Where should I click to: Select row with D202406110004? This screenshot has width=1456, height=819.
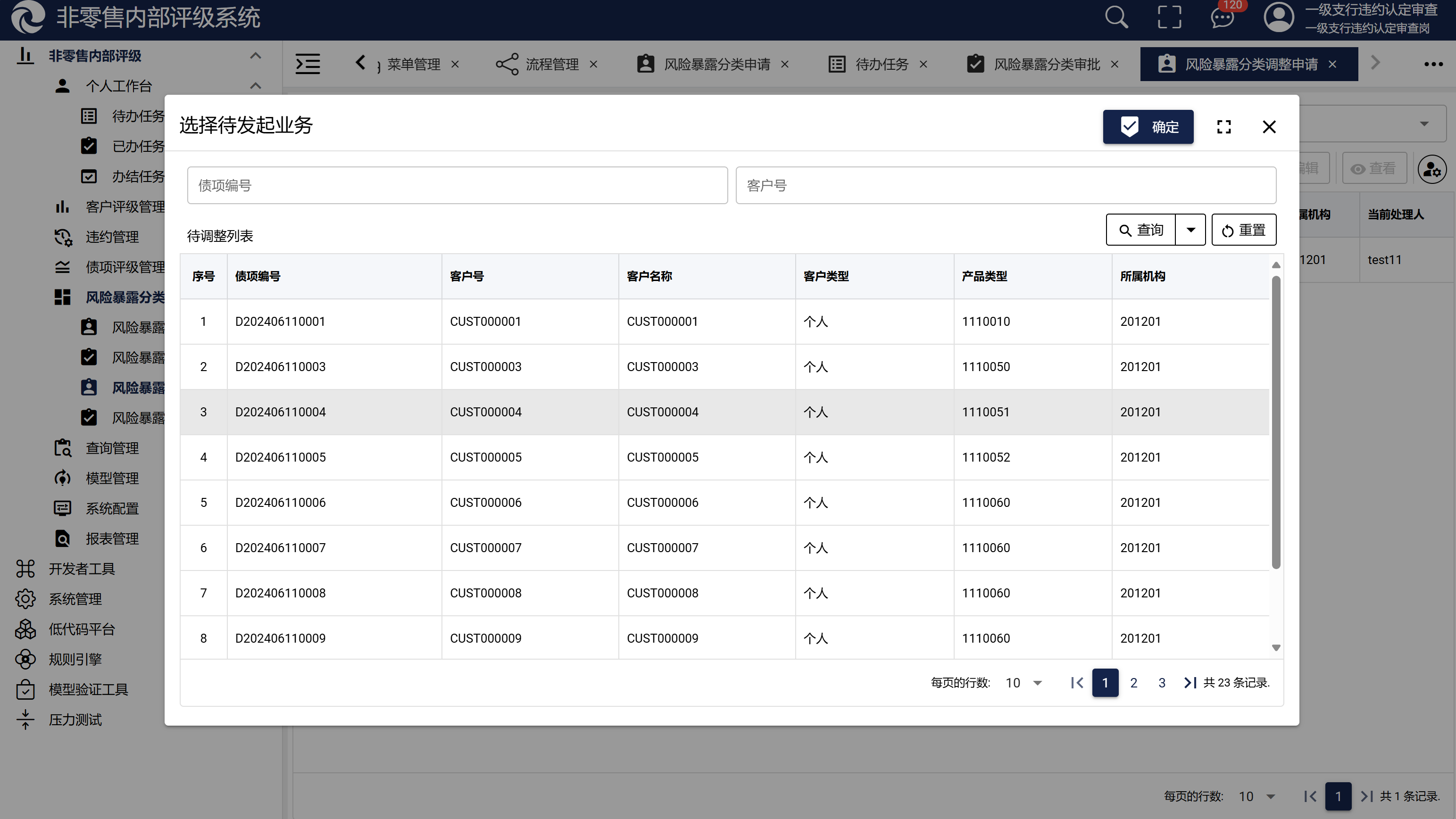pos(280,412)
